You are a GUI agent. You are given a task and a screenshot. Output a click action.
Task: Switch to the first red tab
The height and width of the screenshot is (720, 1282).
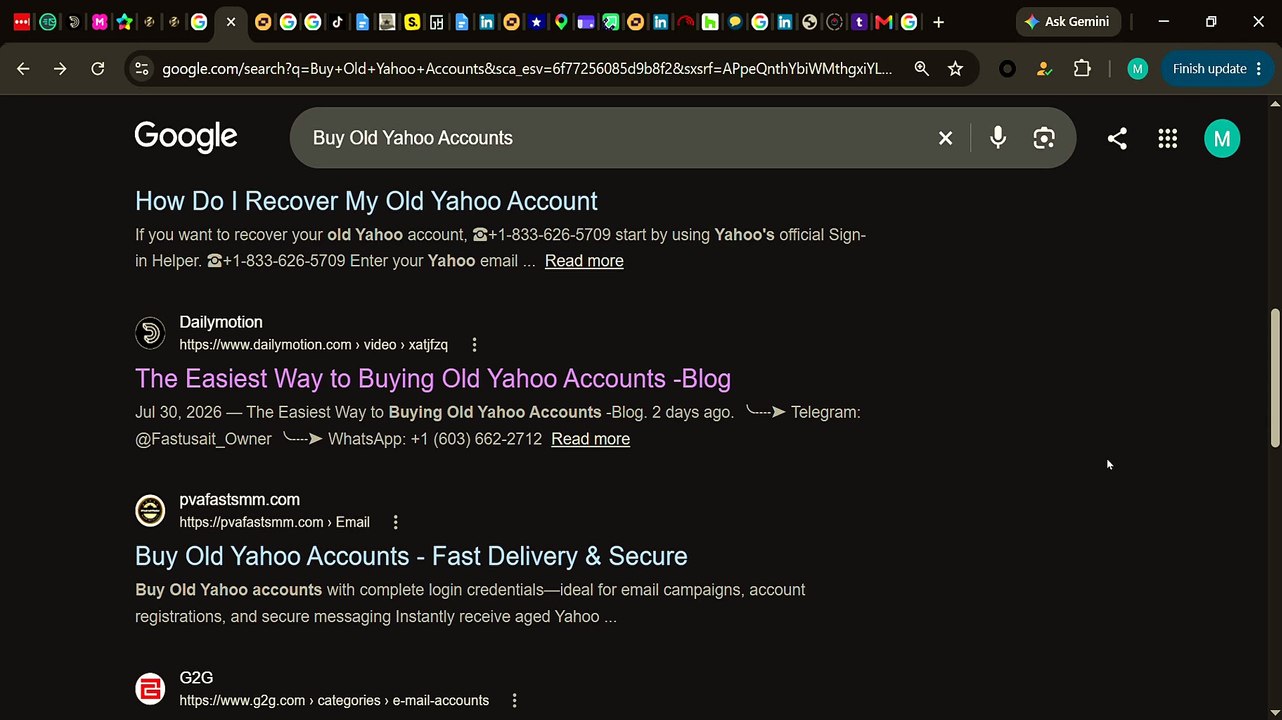pos(22,22)
